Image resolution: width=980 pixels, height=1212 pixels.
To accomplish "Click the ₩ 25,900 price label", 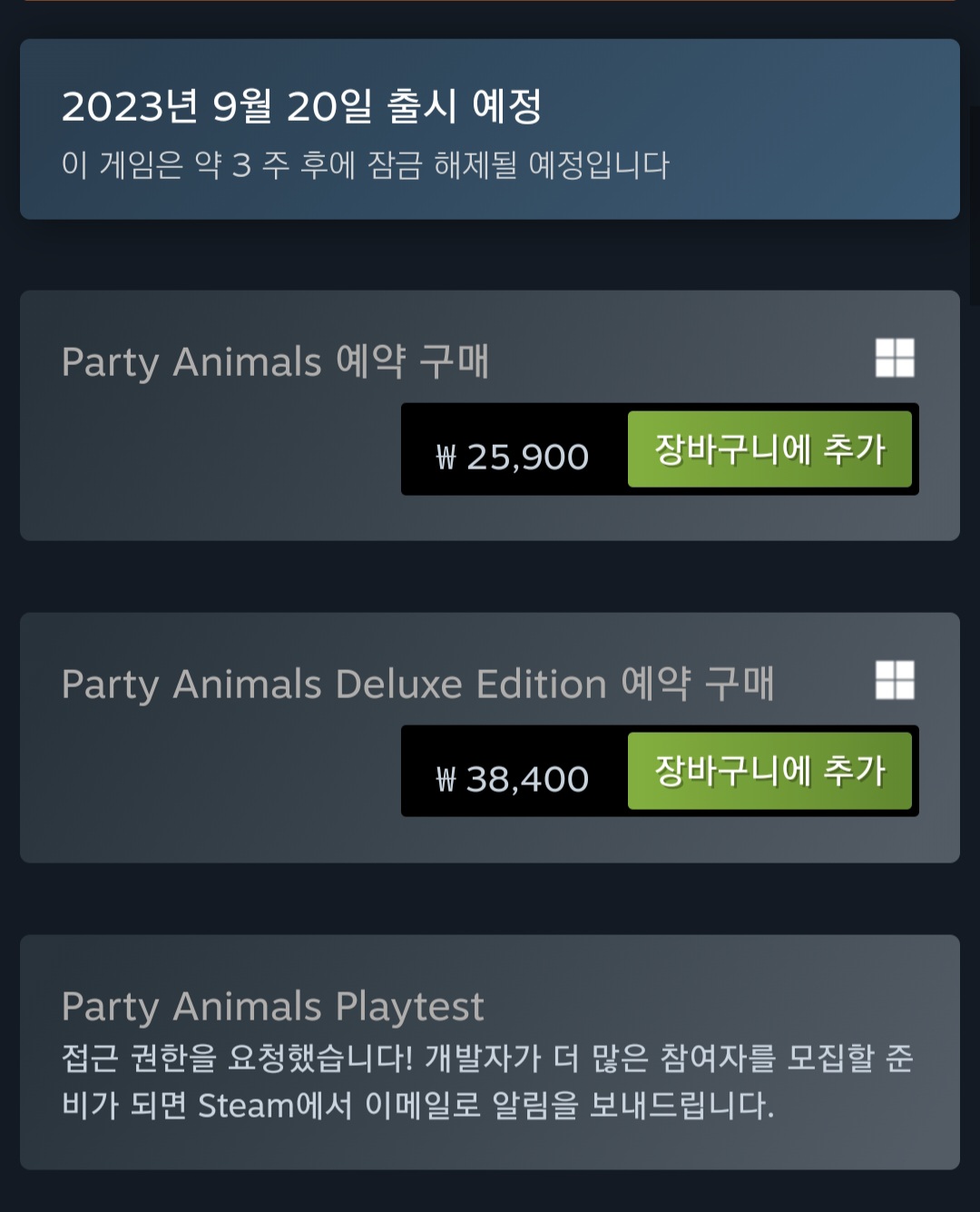I will [514, 457].
